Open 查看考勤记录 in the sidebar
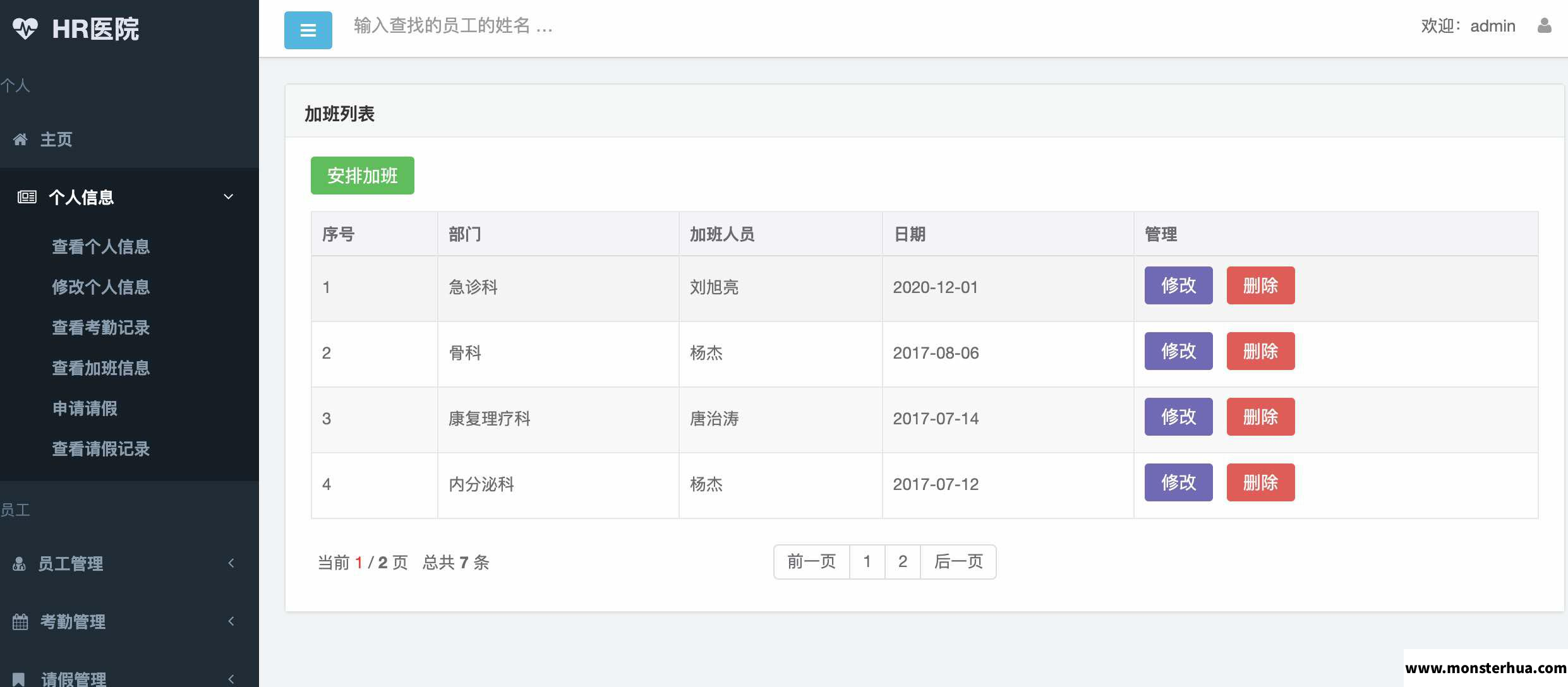The image size is (1568, 687). pos(101,328)
